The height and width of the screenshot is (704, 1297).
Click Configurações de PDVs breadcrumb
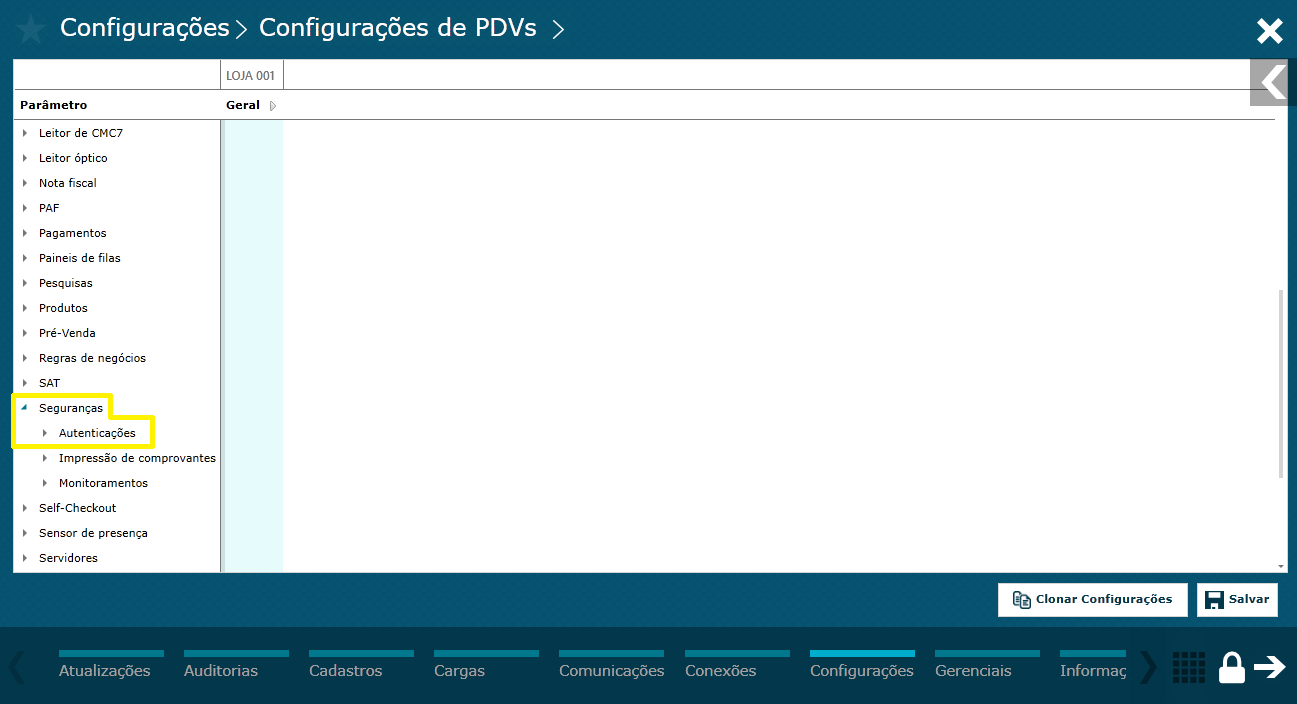[x=398, y=28]
